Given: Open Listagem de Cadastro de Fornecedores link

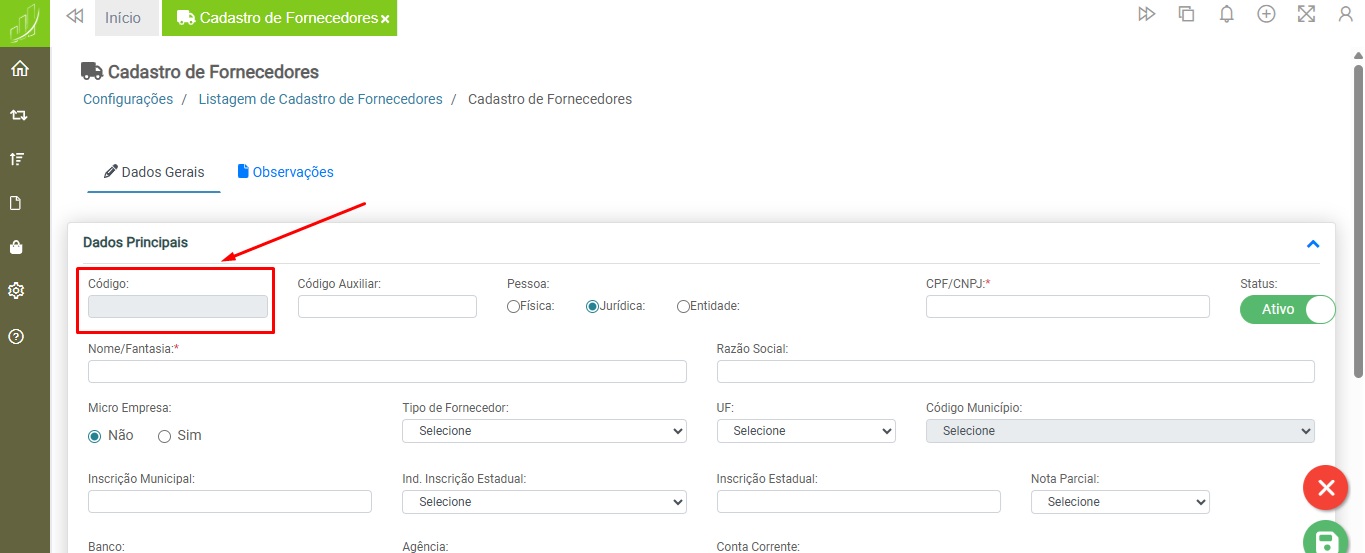Looking at the screenshot, I should coord(320,99).
